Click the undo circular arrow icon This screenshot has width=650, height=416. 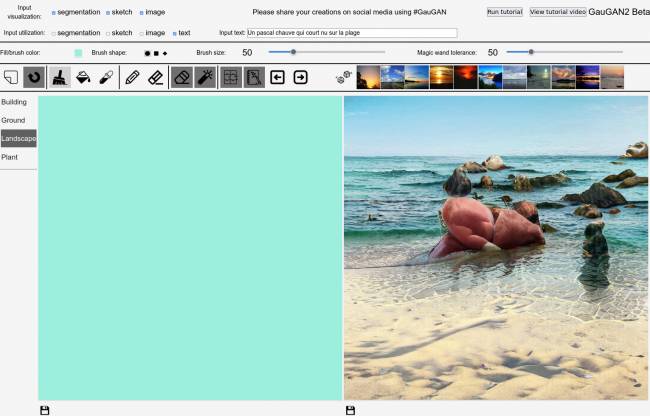[34, 77]
